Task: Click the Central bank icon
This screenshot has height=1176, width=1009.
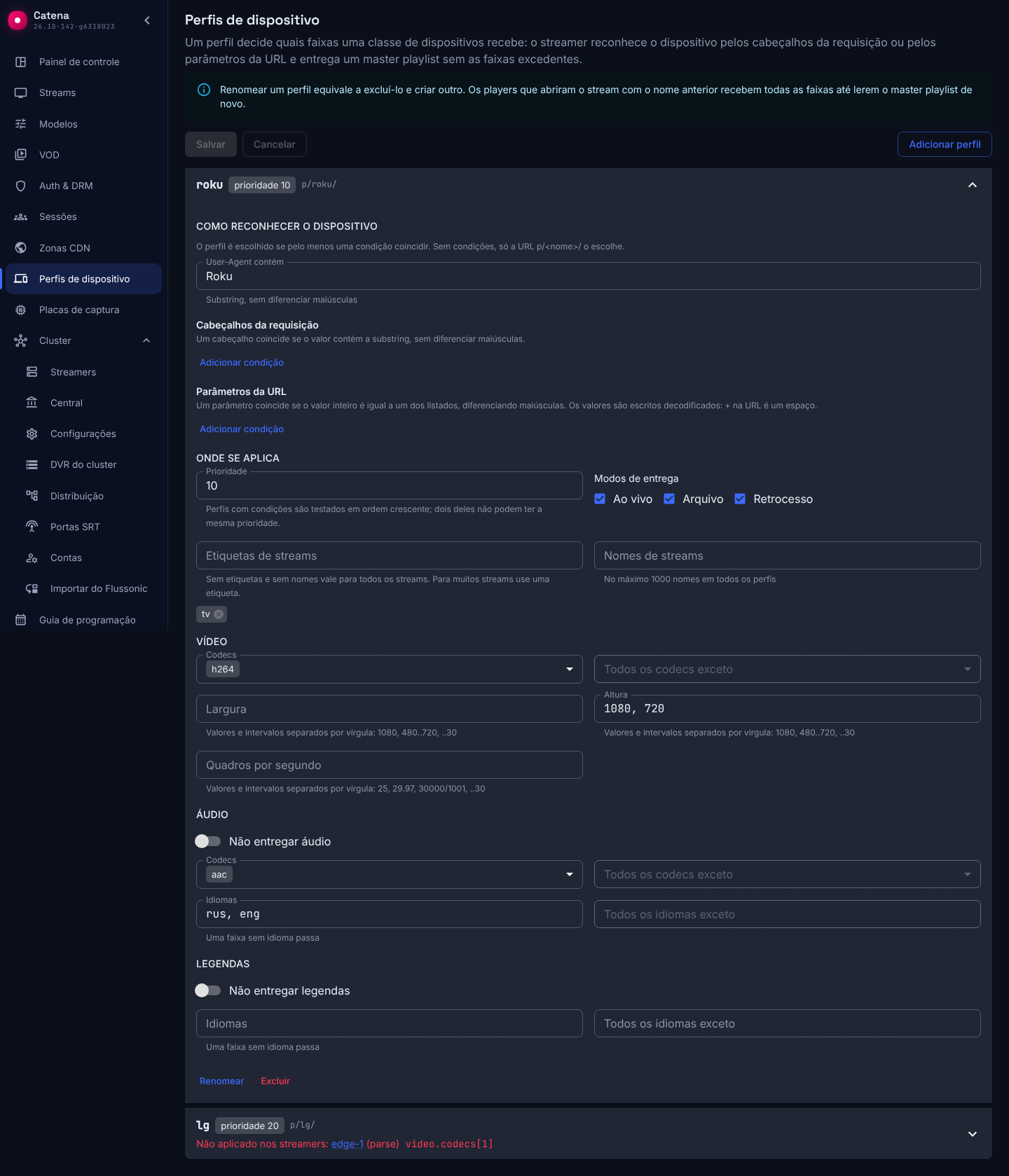Action: (32, 403)
